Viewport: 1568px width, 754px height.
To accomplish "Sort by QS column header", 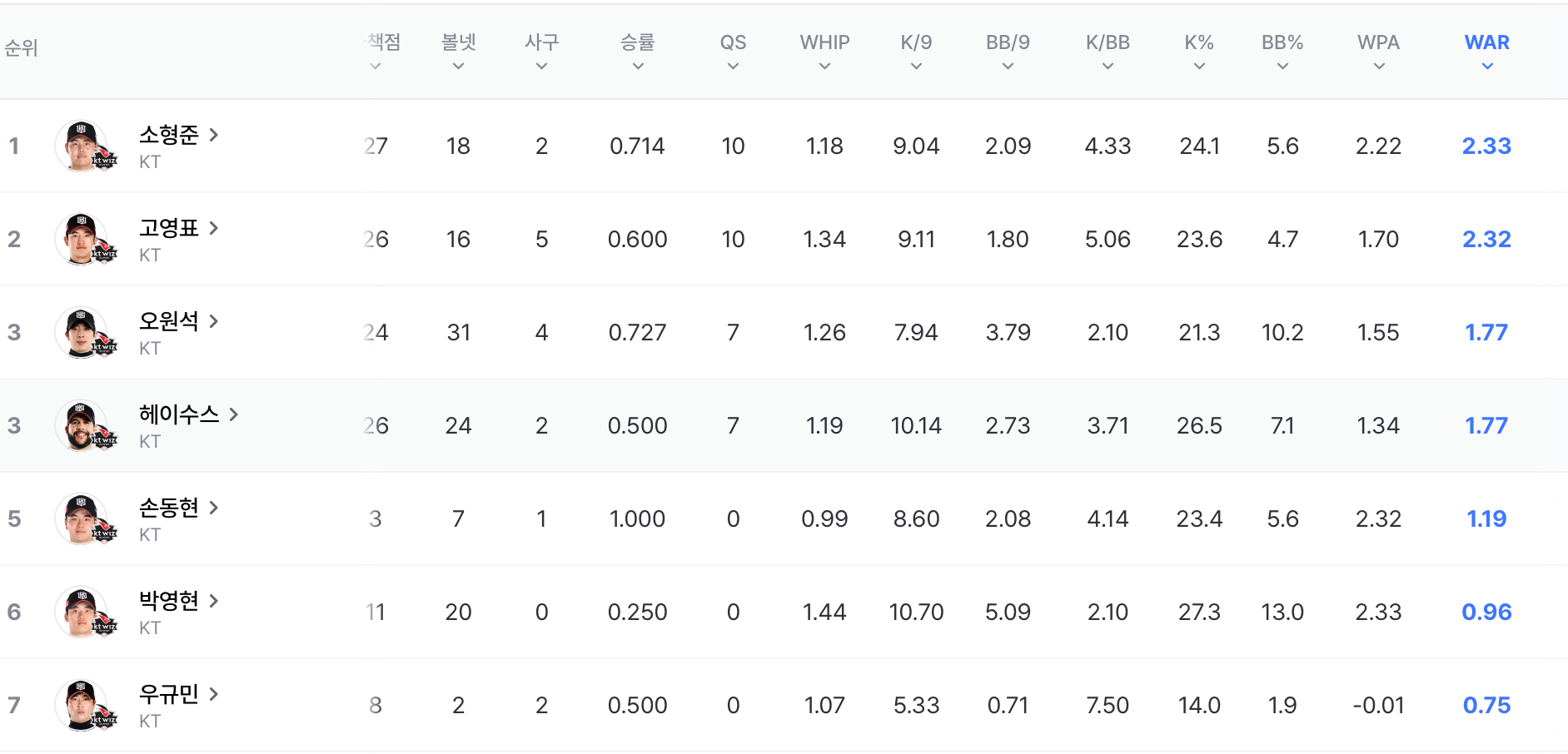I will tap(733, 52).
